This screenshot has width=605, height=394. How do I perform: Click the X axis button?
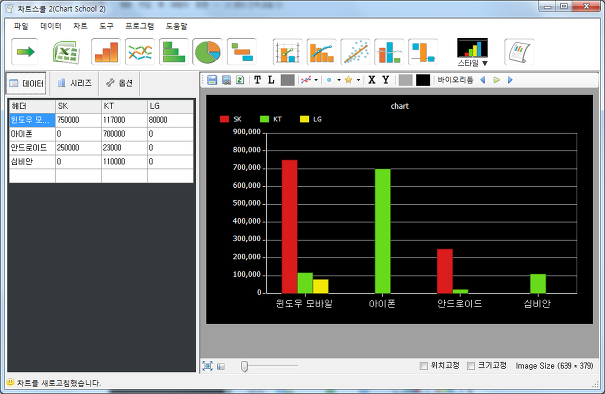pos(372,80)
